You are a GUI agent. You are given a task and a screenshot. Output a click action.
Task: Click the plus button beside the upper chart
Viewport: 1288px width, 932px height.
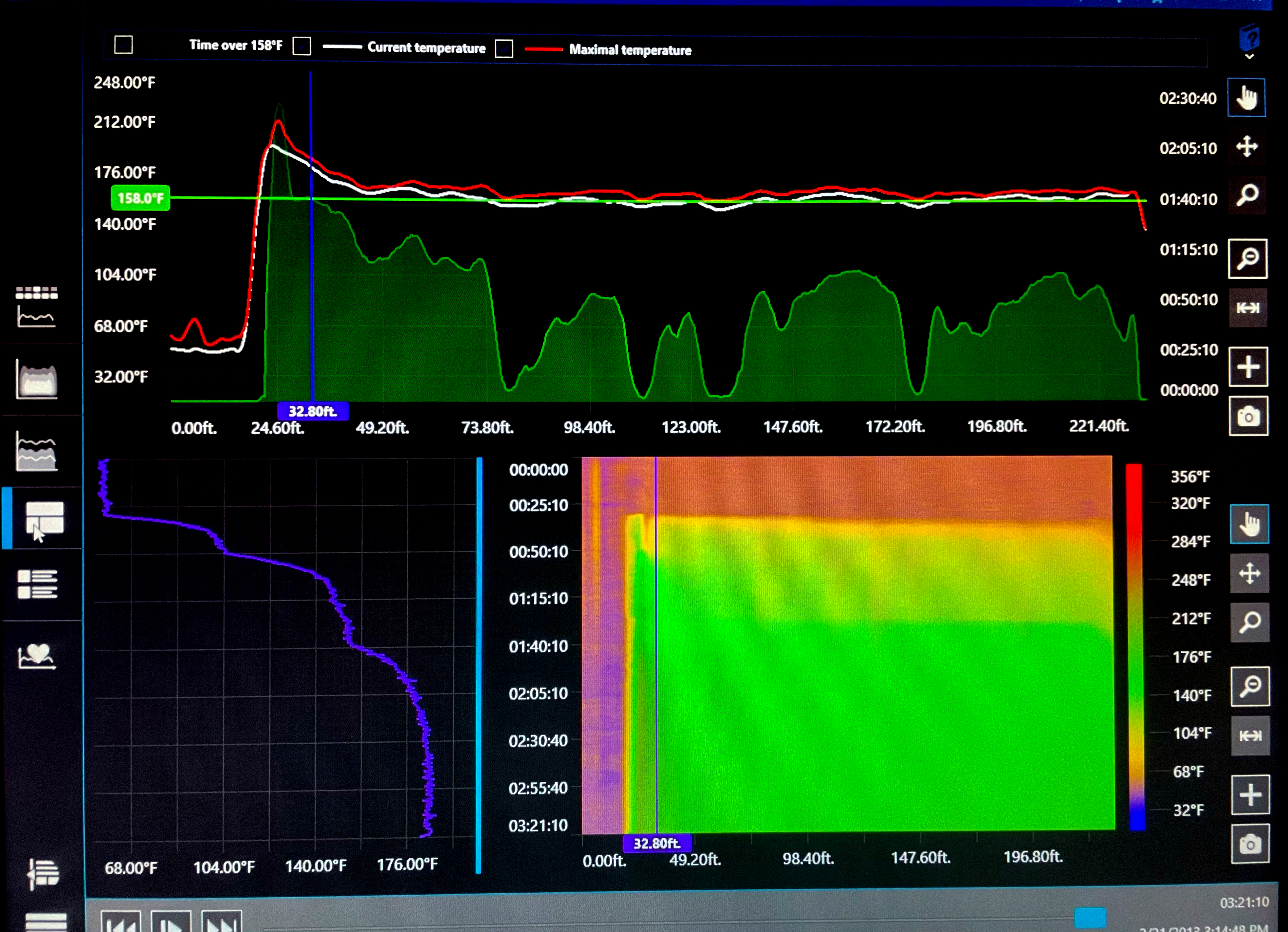click(1248, 367)
